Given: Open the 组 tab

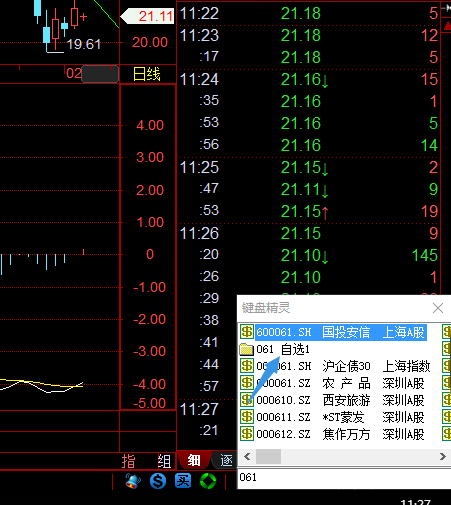Looking at the screenshot, I should tap(164, 461).
